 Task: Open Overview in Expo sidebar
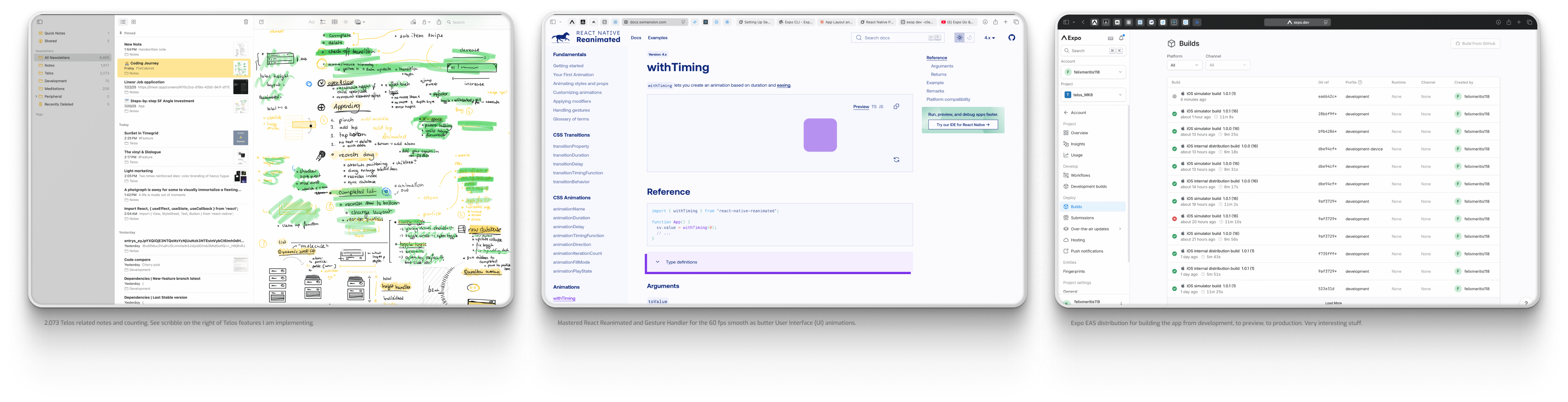click(1093, 133)
